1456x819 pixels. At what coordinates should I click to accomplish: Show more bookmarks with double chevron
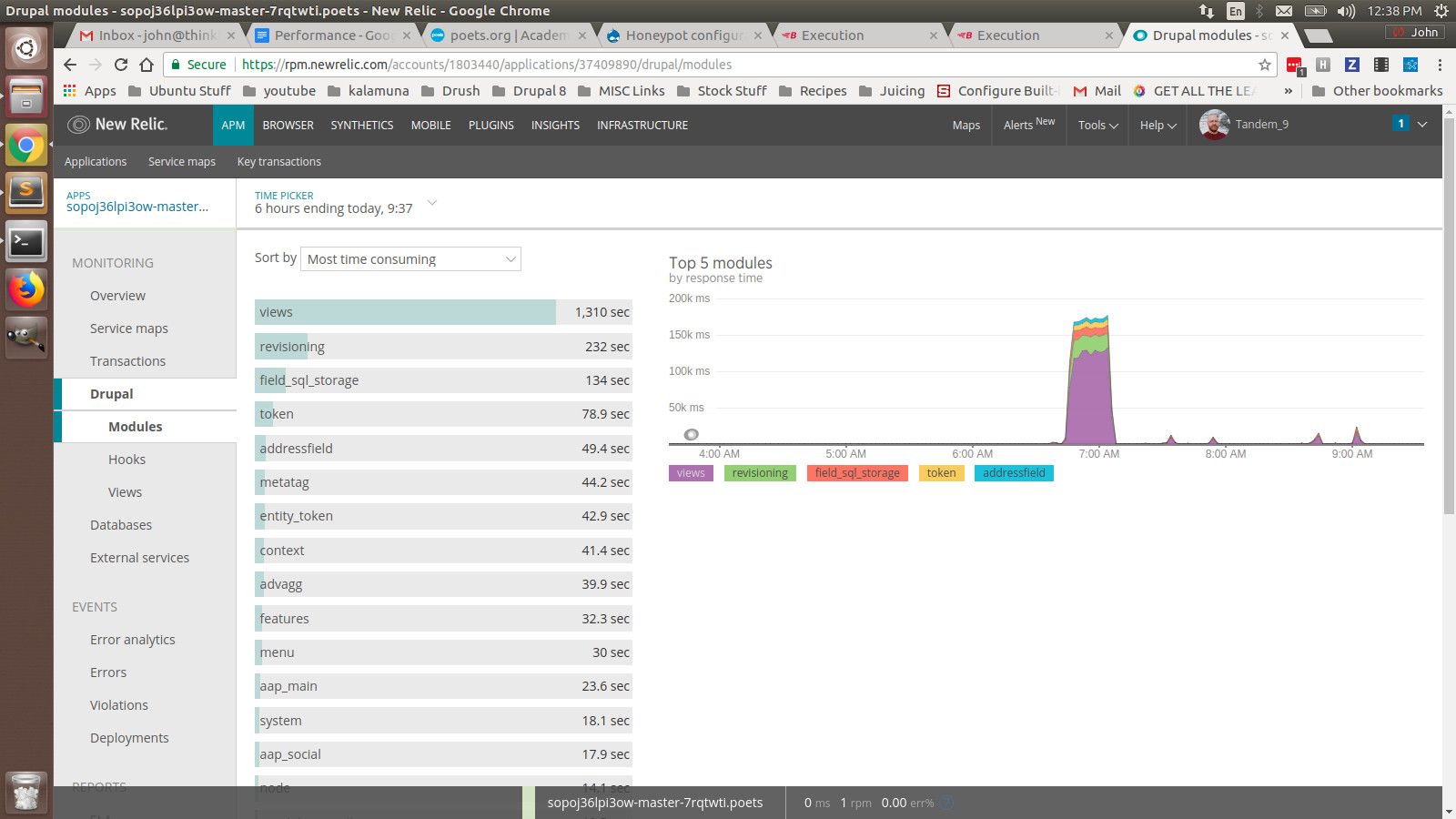click(1288, 91)
